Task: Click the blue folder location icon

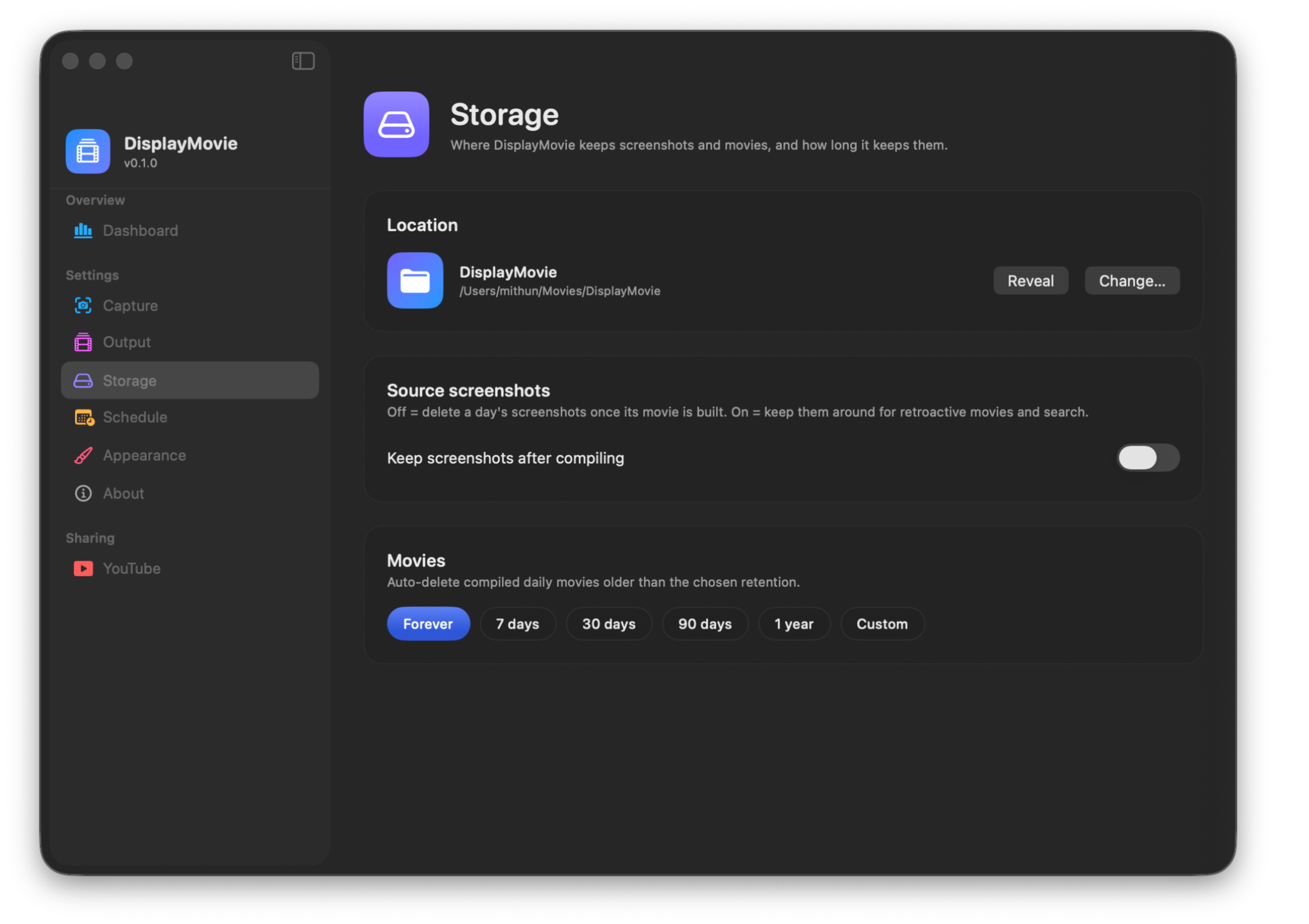Action: (x=415, y=280)
